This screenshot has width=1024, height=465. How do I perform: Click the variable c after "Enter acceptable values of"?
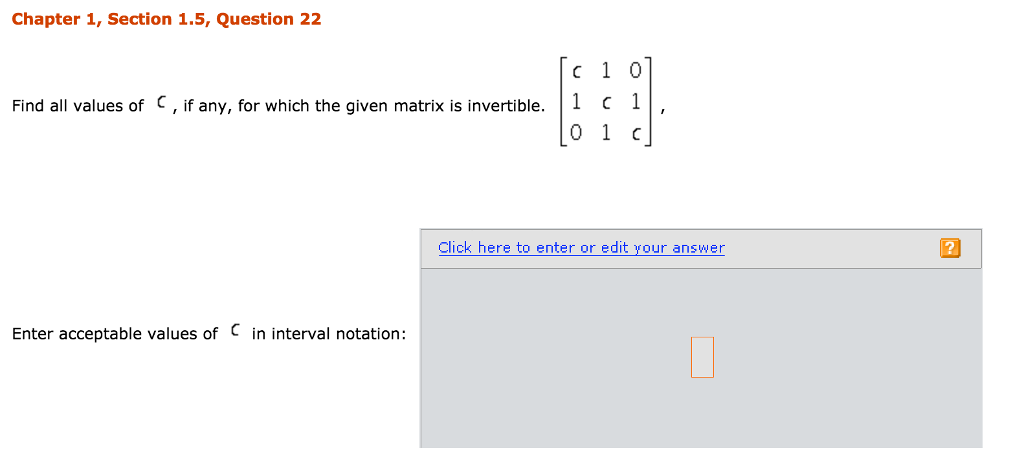[235, 332]
